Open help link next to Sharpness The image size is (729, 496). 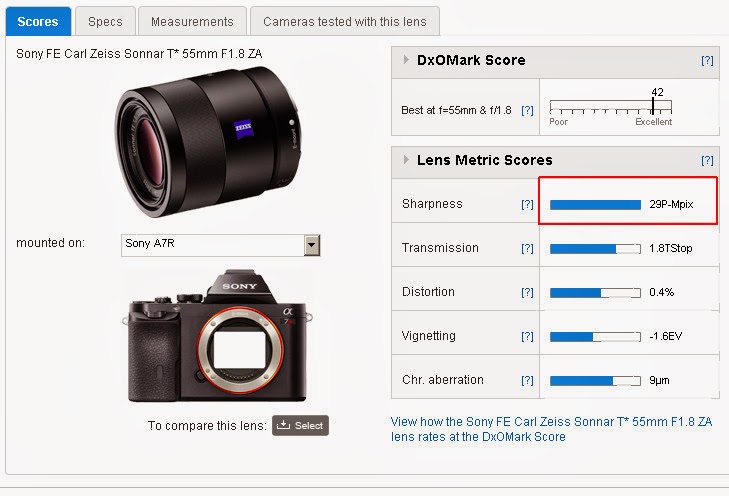pos(527,204)
